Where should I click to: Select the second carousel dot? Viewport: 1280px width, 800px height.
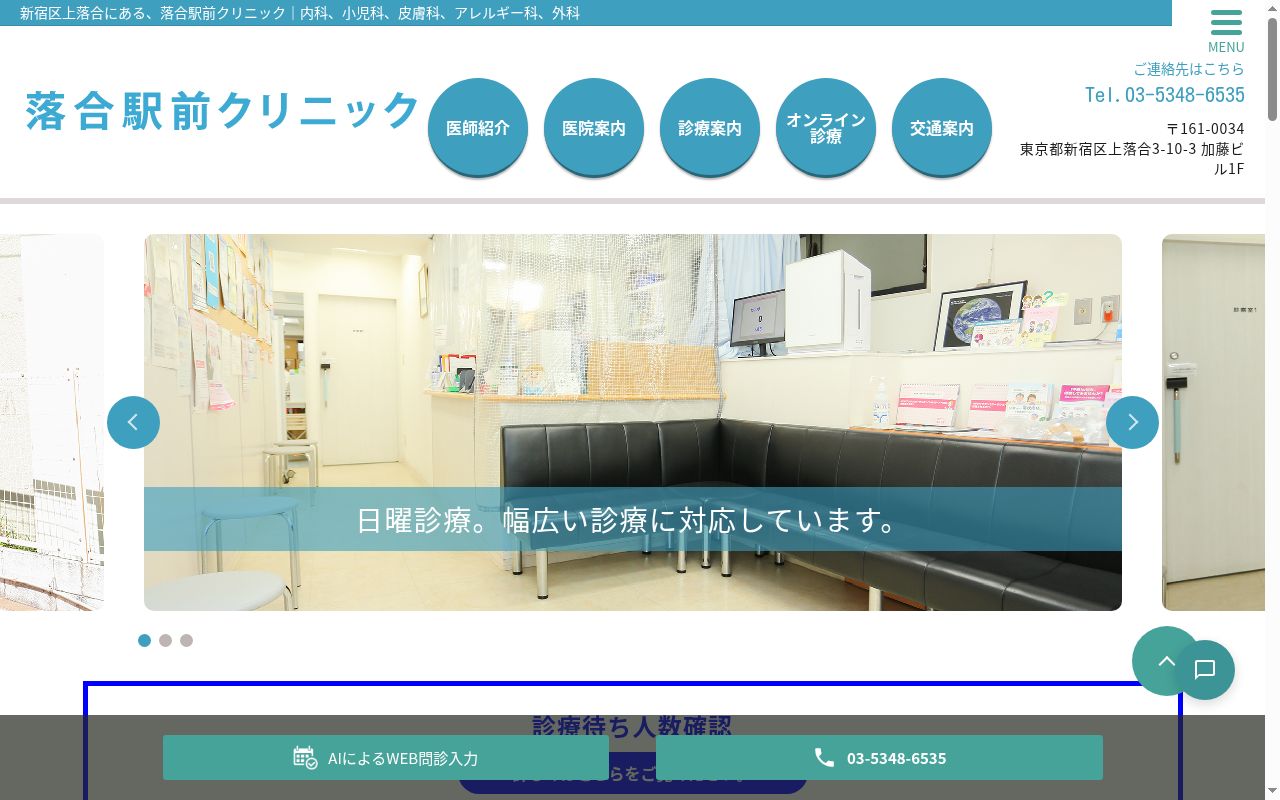165,640
